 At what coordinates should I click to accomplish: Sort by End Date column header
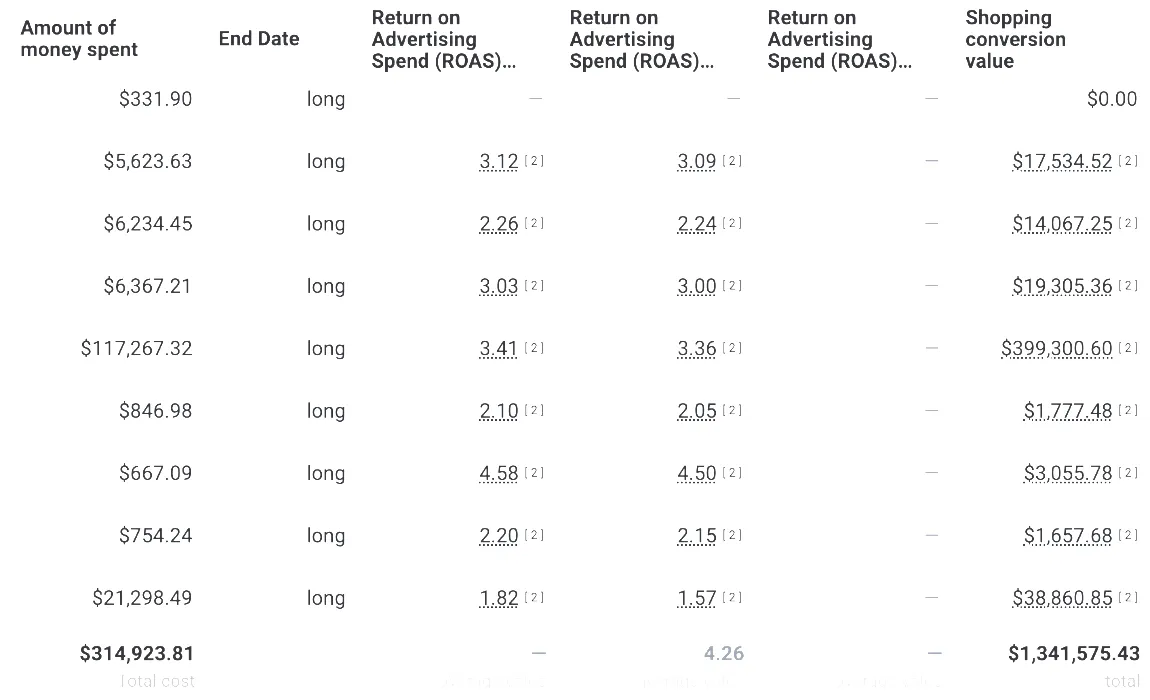click(x=259, y=39)
